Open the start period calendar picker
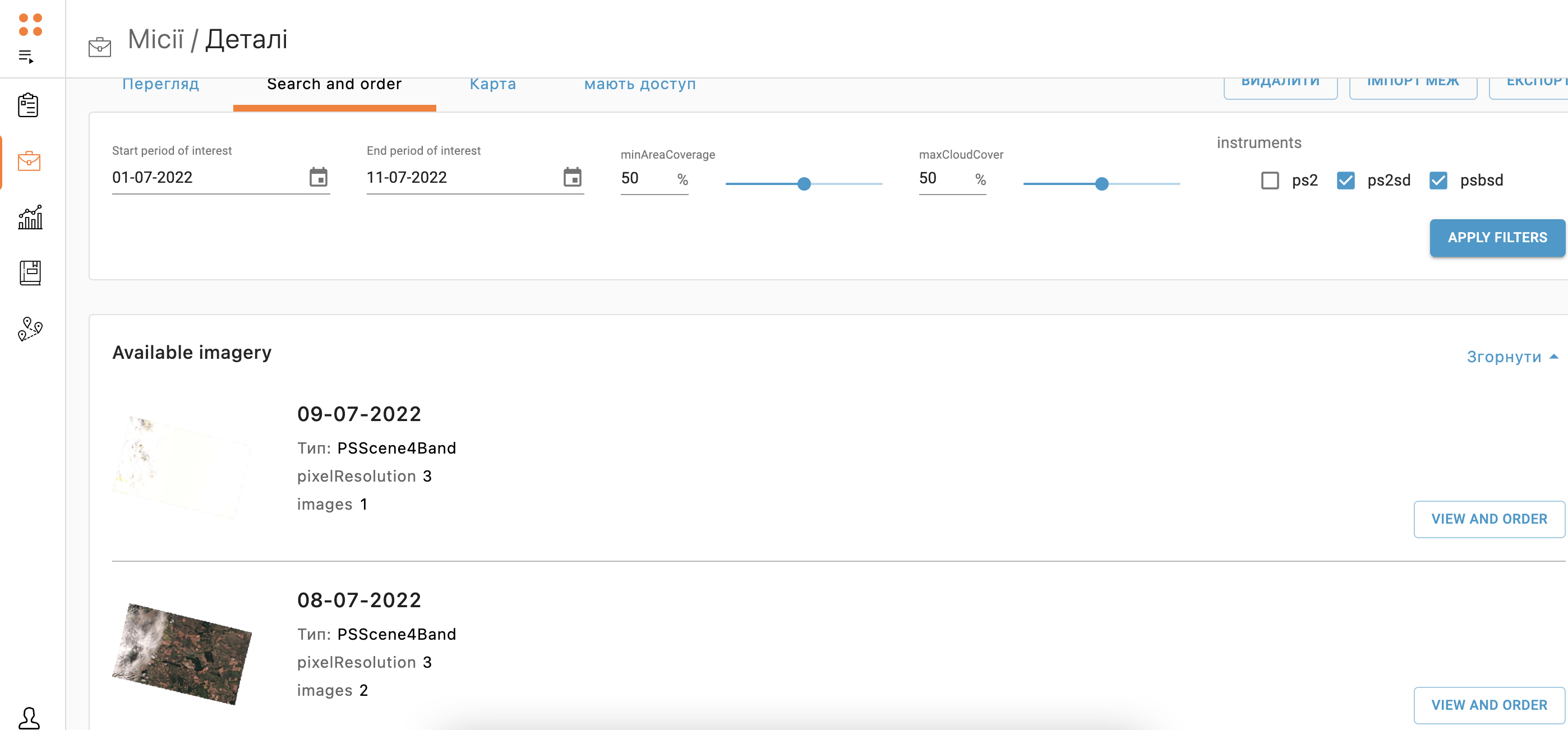1568x730 pixels. tap(319, 177)
